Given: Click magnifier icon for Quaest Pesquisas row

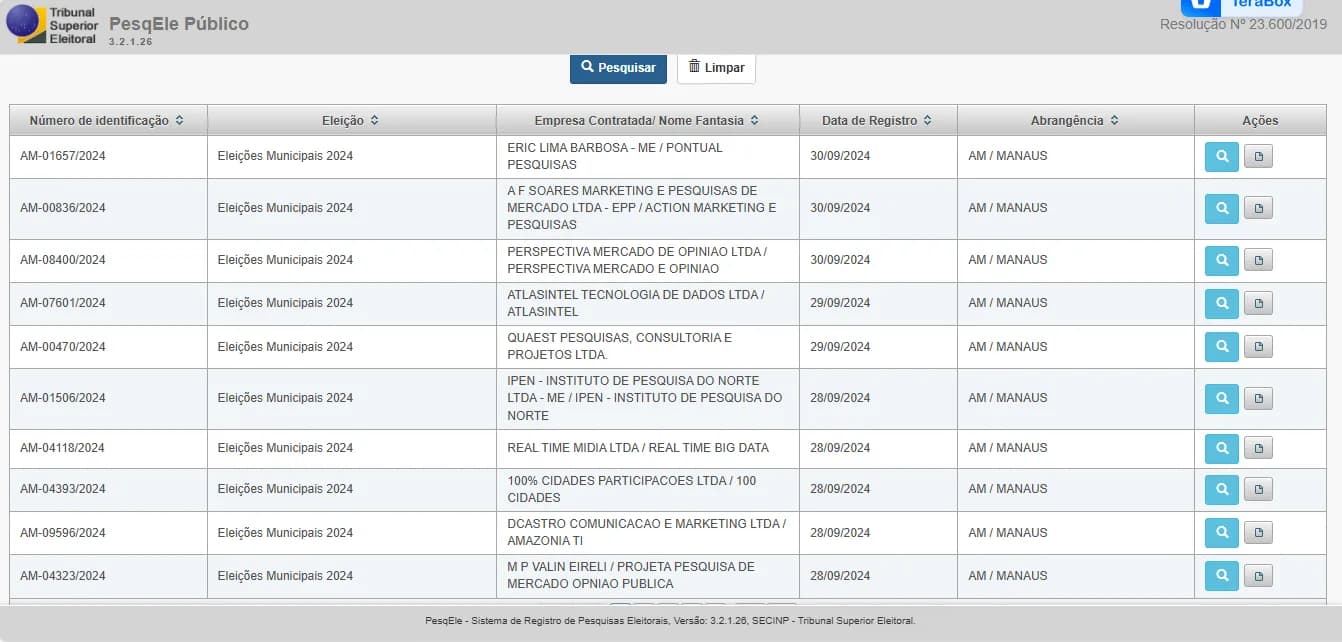Looking at the screenshot, I should (1221, 347).
